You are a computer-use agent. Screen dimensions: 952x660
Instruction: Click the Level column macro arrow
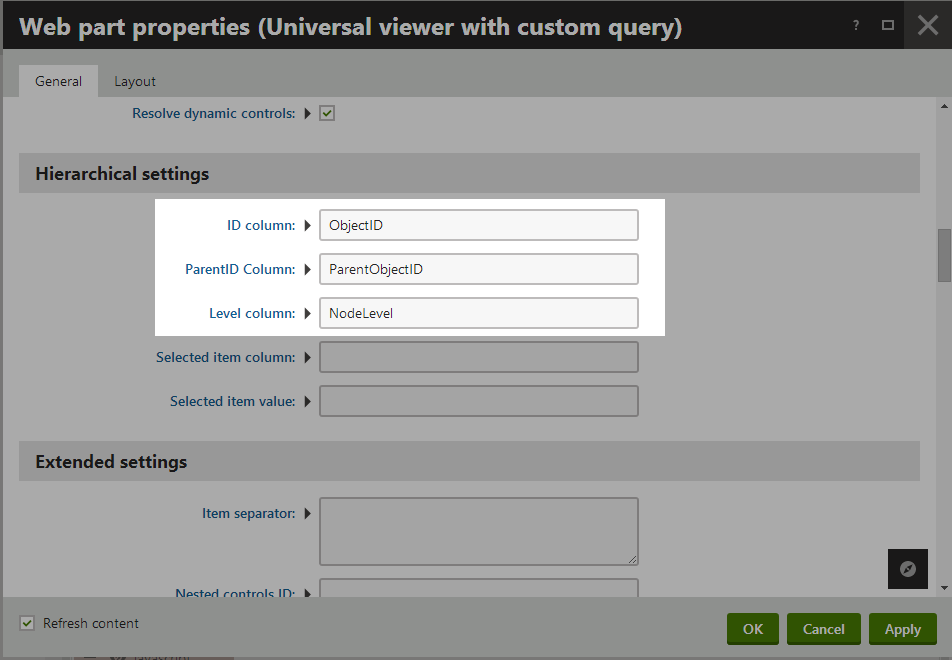tap(308, 313)
